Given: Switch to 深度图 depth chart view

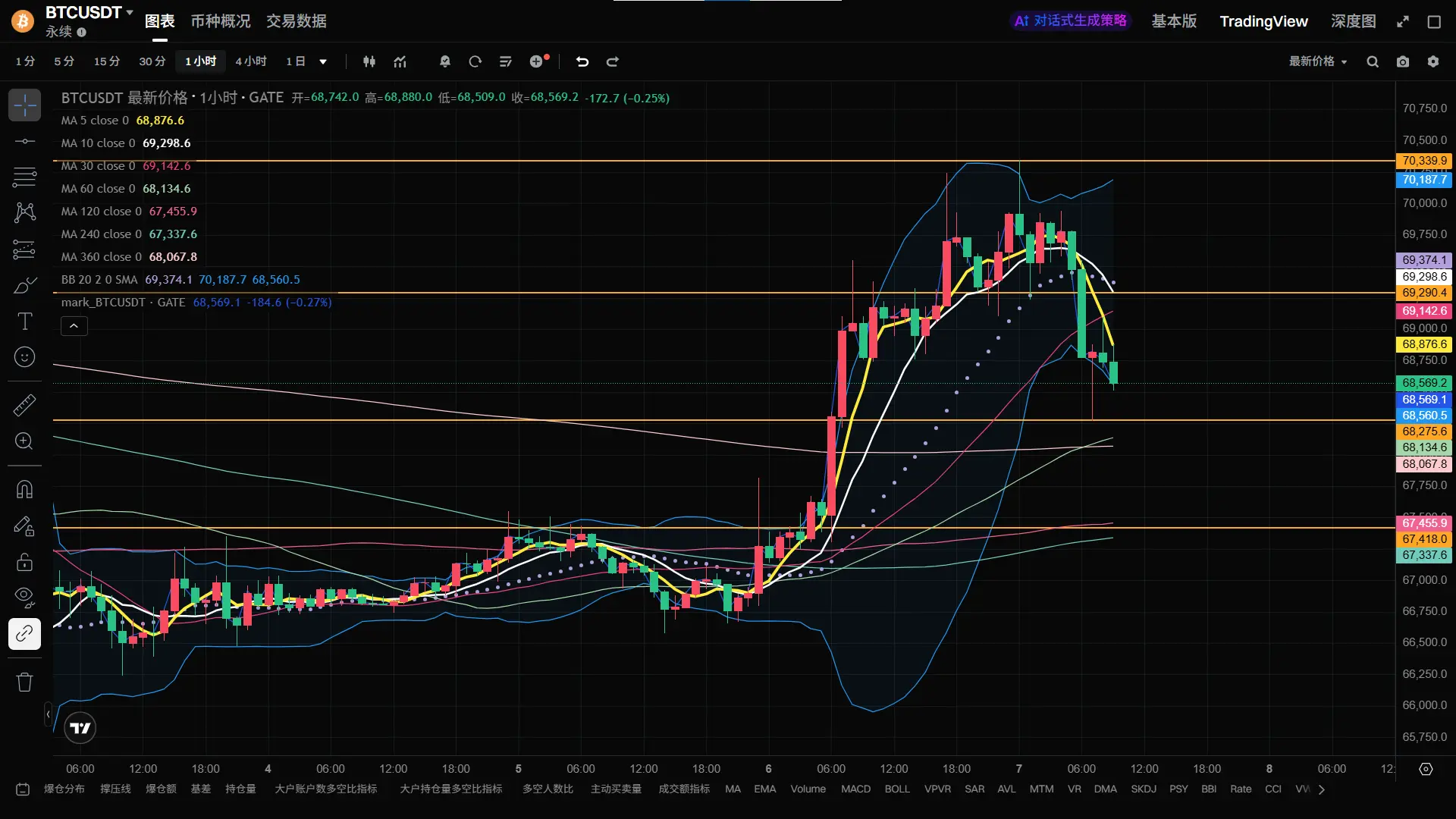Looking at the screenshot, I should [1353, 21].
